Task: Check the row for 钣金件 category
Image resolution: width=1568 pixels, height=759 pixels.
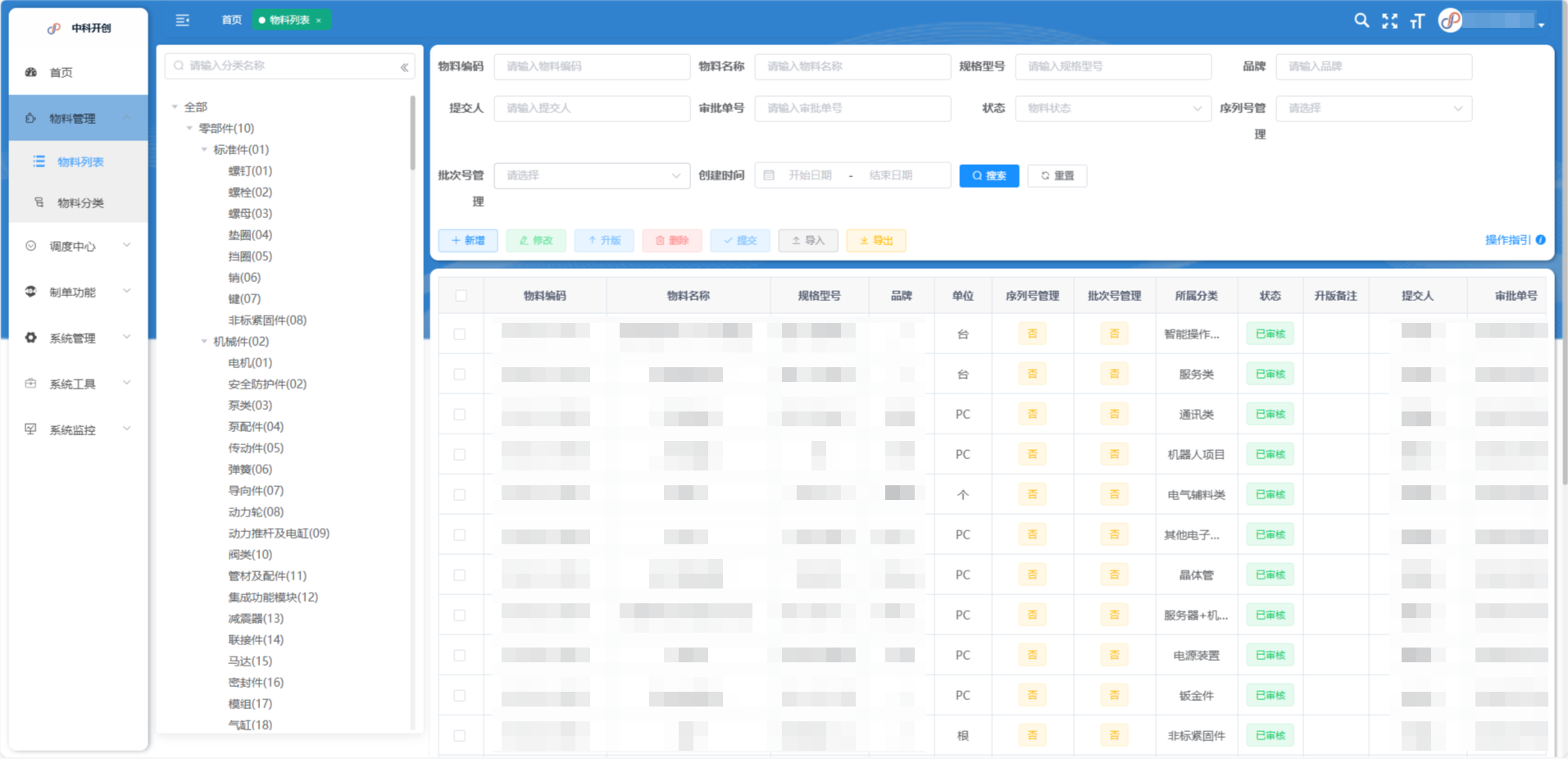Action: click(460, 696)
